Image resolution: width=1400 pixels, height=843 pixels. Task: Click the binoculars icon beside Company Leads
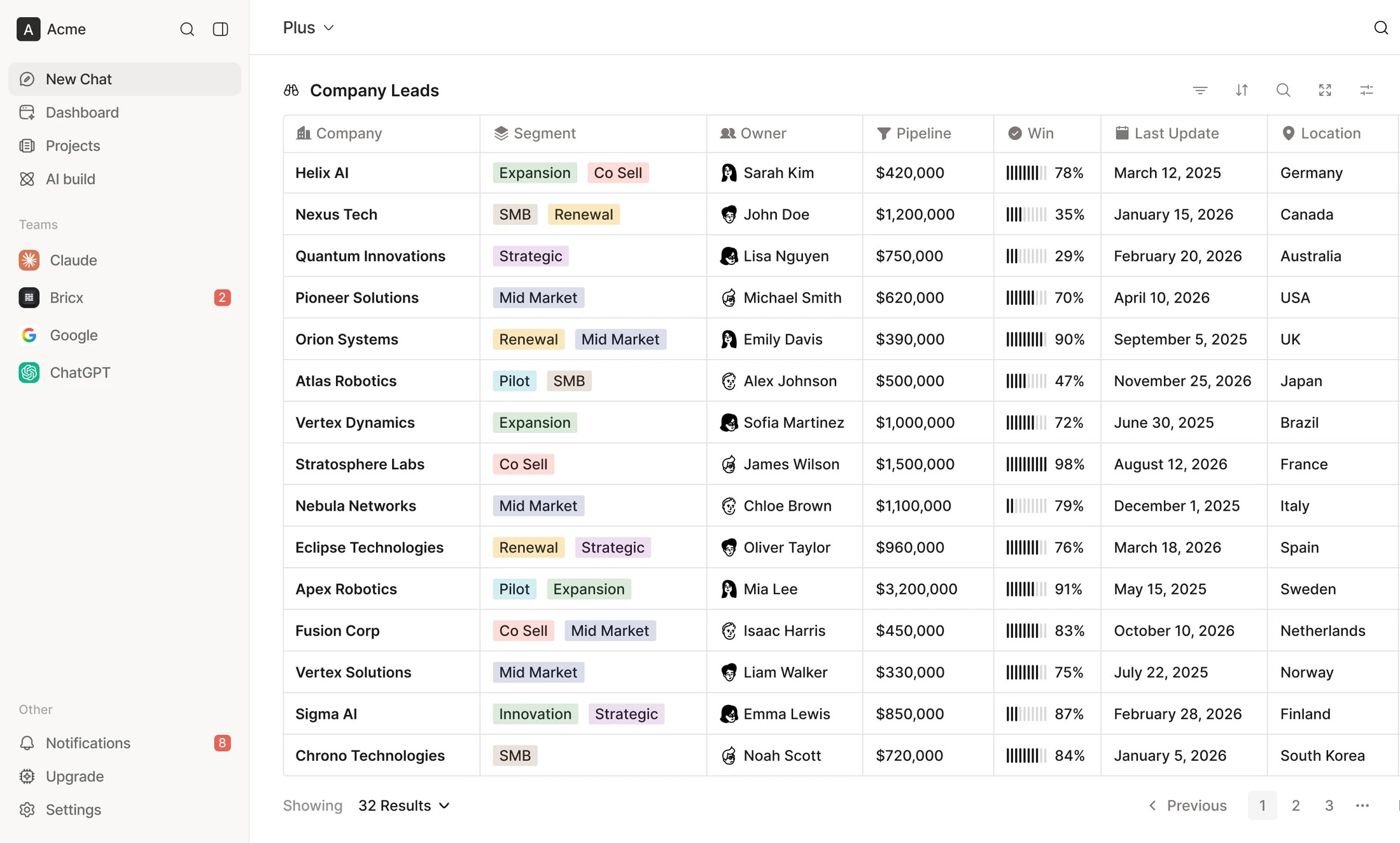pyautogui.click(x=291, y=90)
